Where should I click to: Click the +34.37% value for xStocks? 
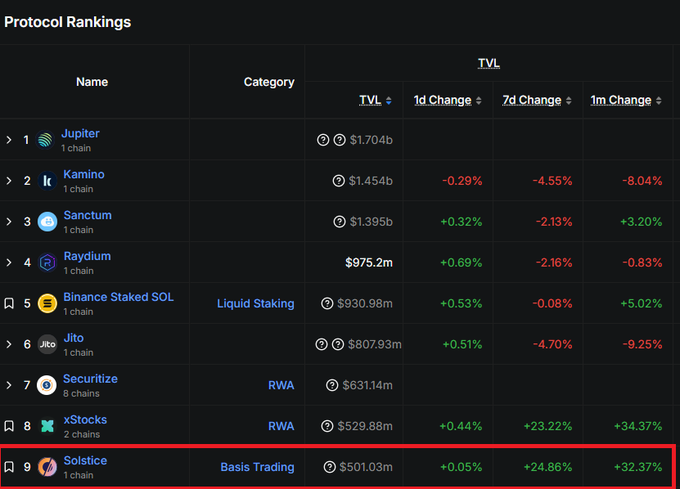coord(638,426)
